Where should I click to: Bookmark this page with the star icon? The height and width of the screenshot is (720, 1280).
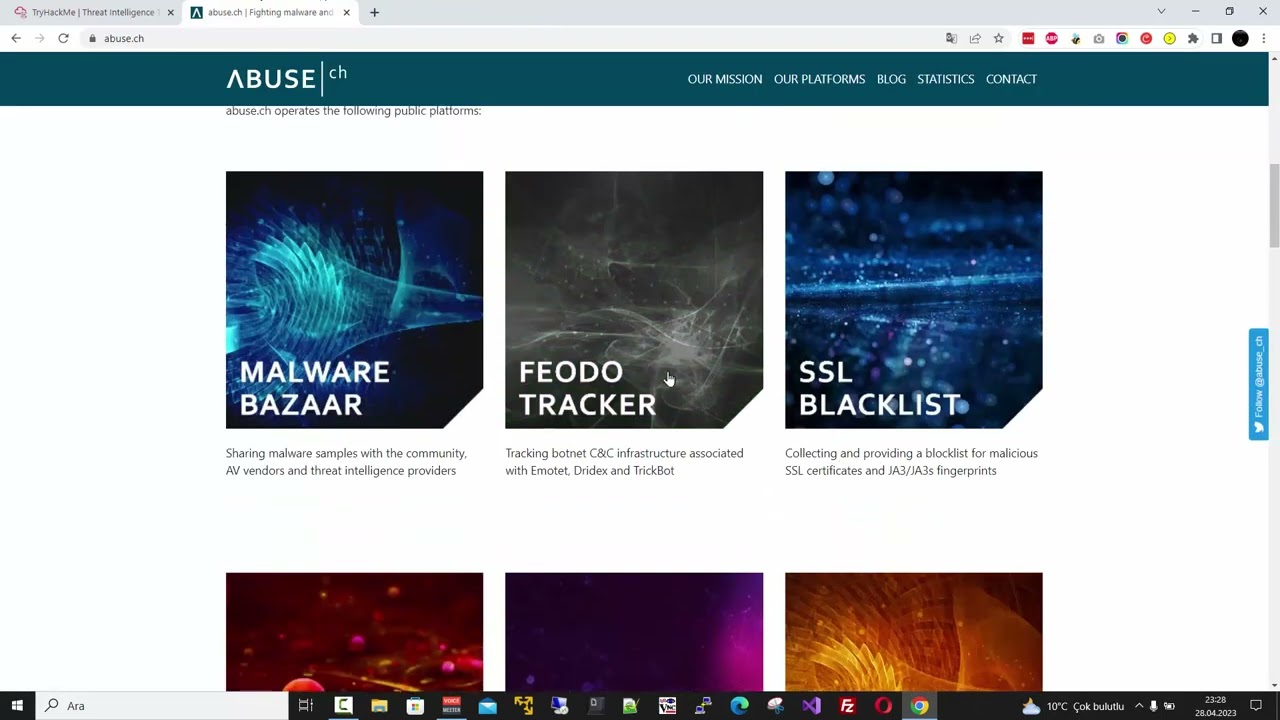pyautogui.click(x=998, y=38)
